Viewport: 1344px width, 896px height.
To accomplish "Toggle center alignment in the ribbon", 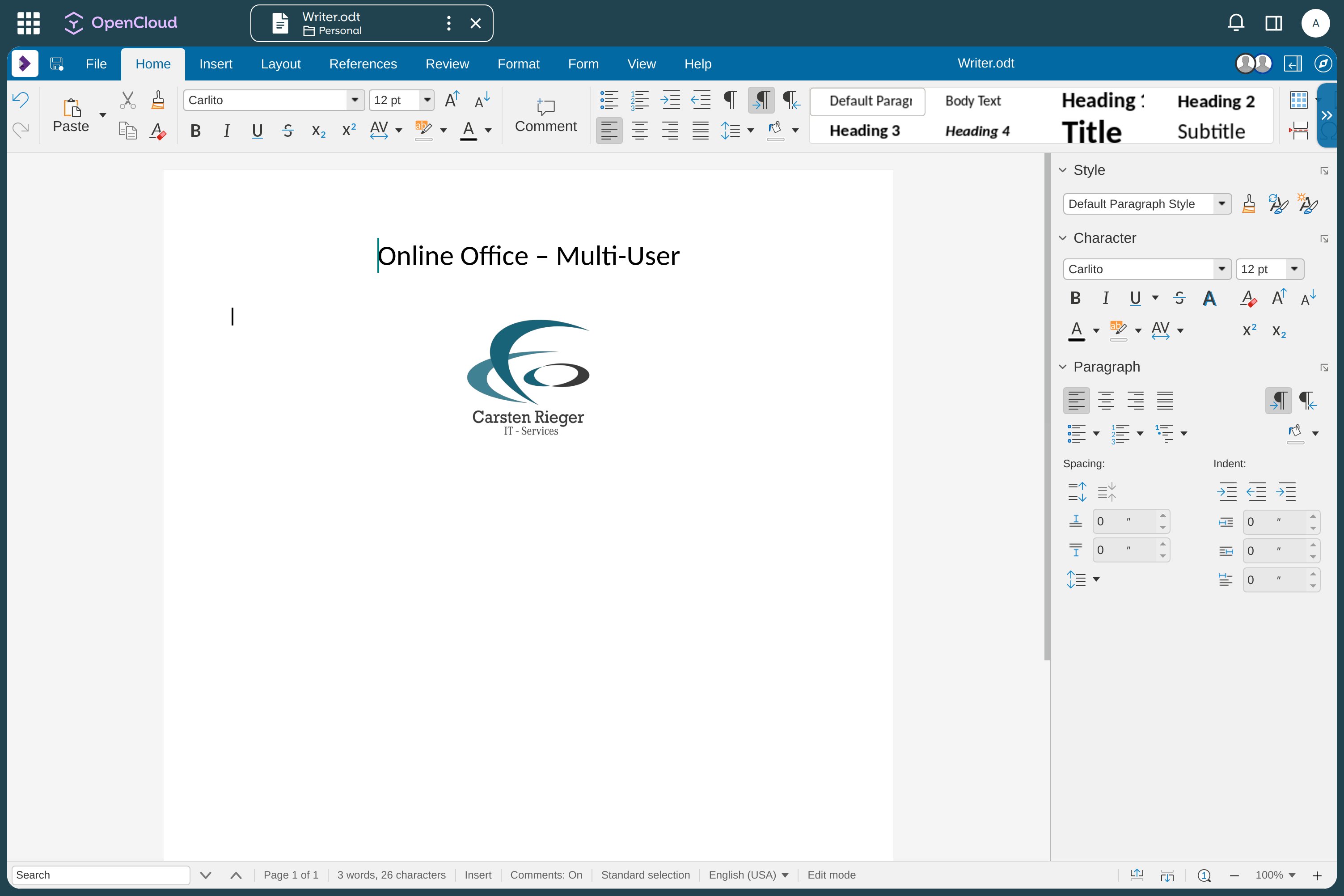I will coord(639,130).
